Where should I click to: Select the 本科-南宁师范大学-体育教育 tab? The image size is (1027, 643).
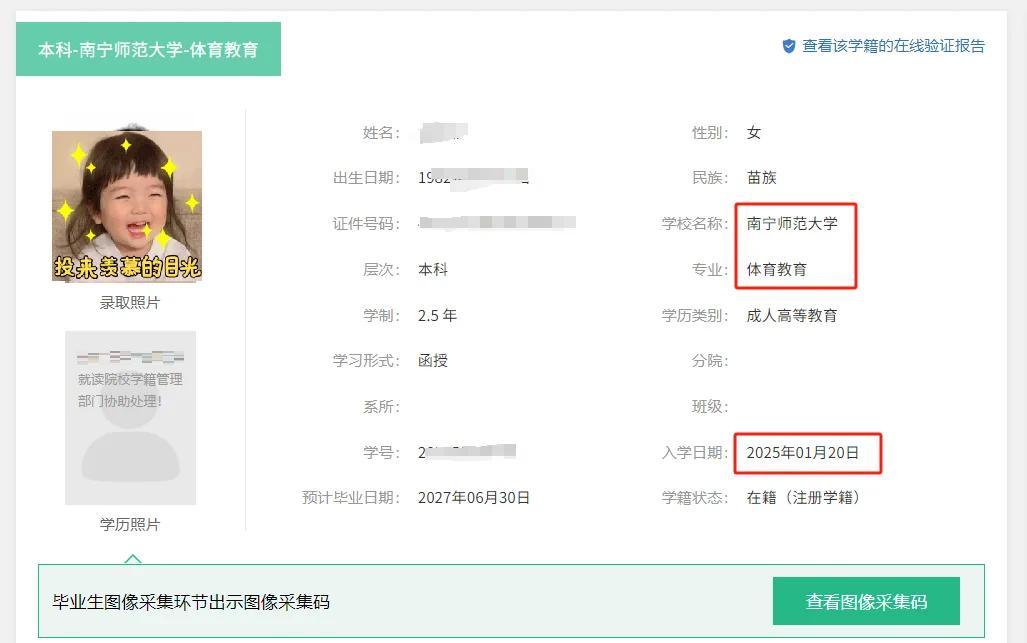pyautogui.click(x=149, y=49)
